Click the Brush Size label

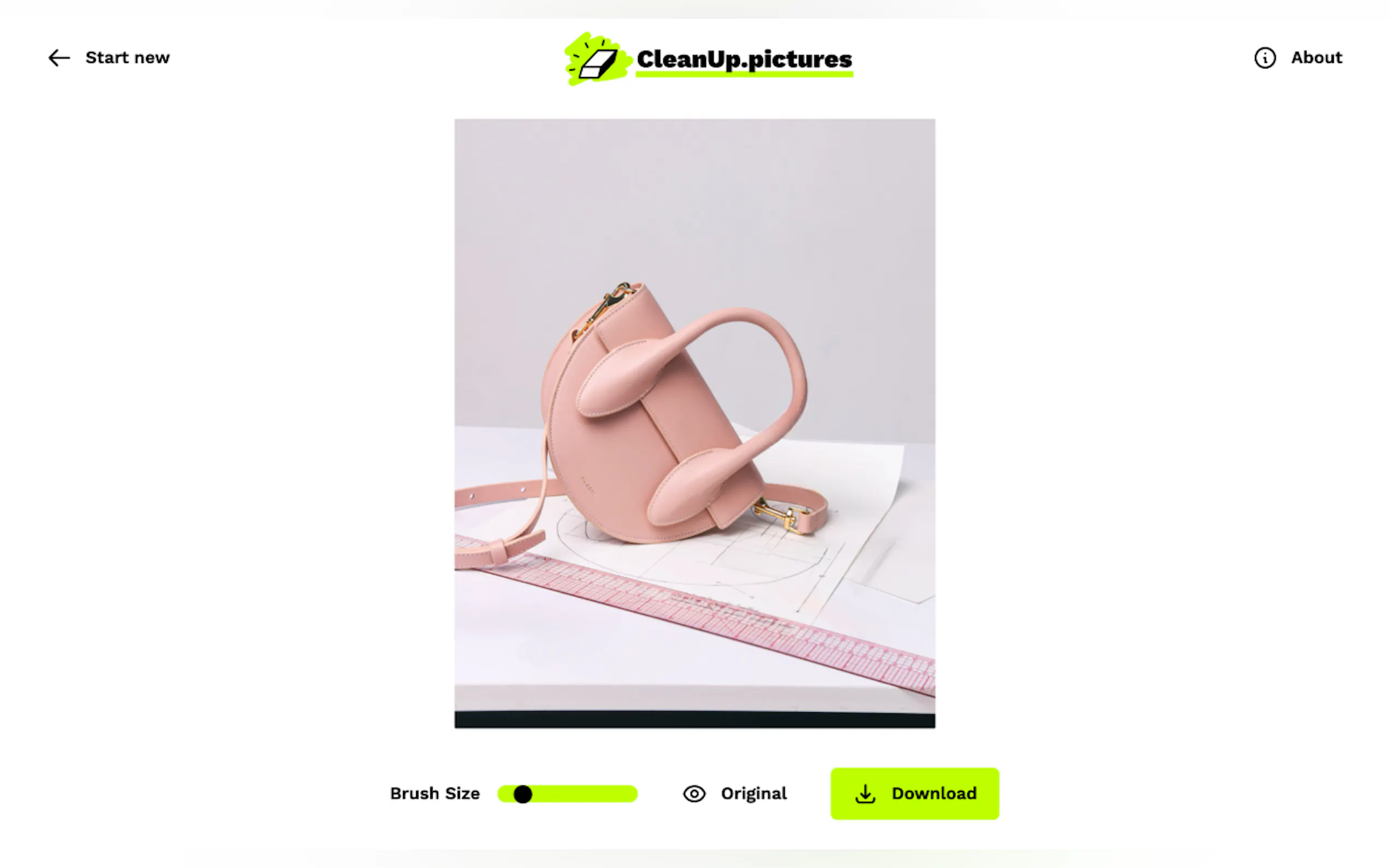click(x=435, y=793)
